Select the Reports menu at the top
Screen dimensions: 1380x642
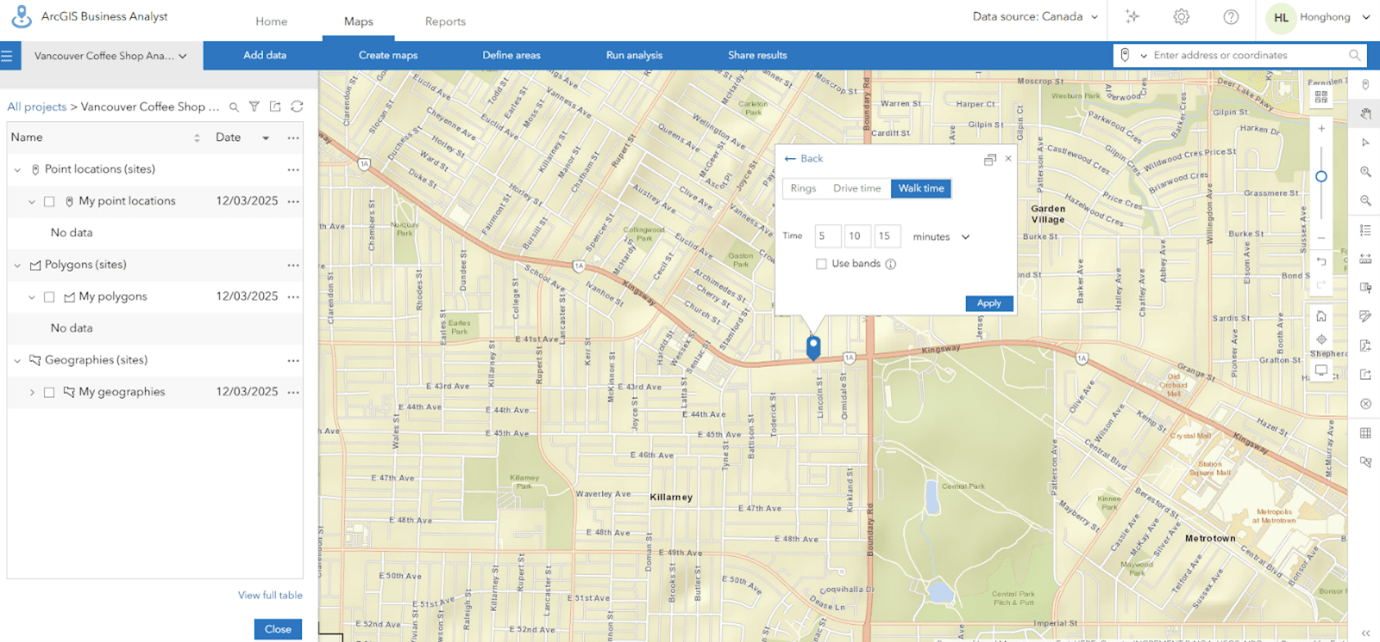pyautogui.click(x=445, y=21)
